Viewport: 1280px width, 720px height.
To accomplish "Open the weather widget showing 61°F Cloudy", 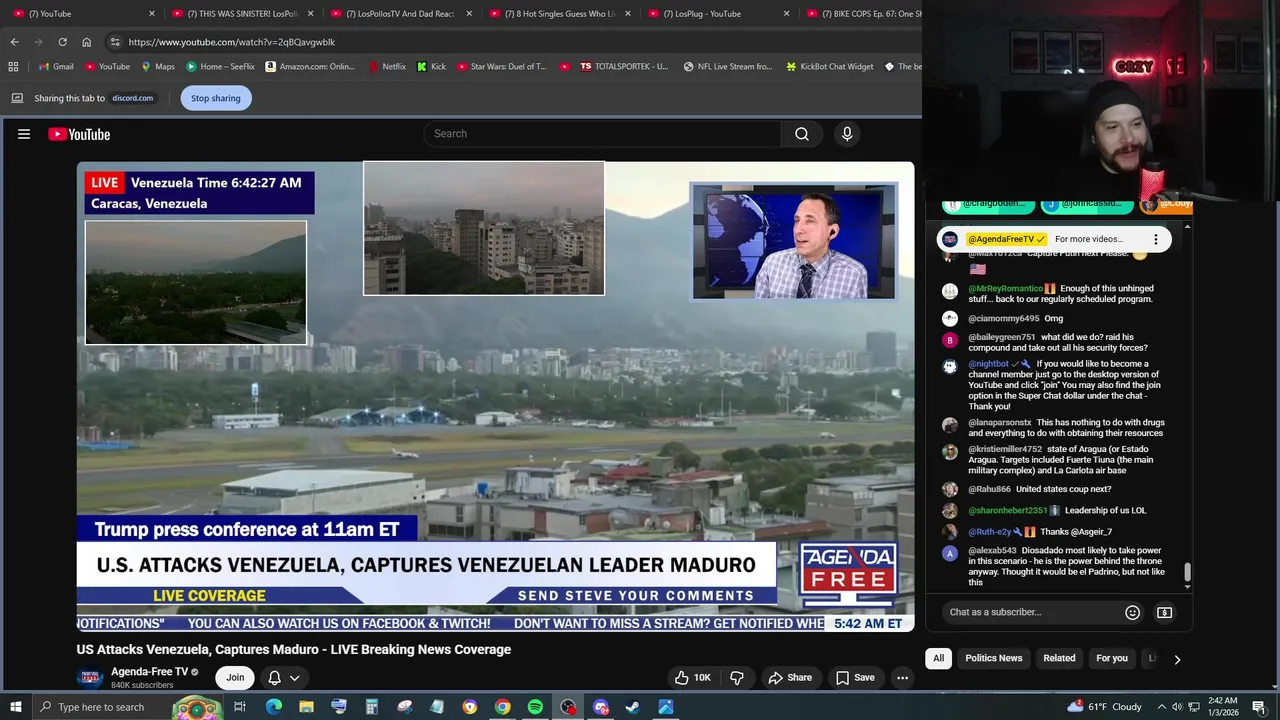I will click(x=1105, y=707).
